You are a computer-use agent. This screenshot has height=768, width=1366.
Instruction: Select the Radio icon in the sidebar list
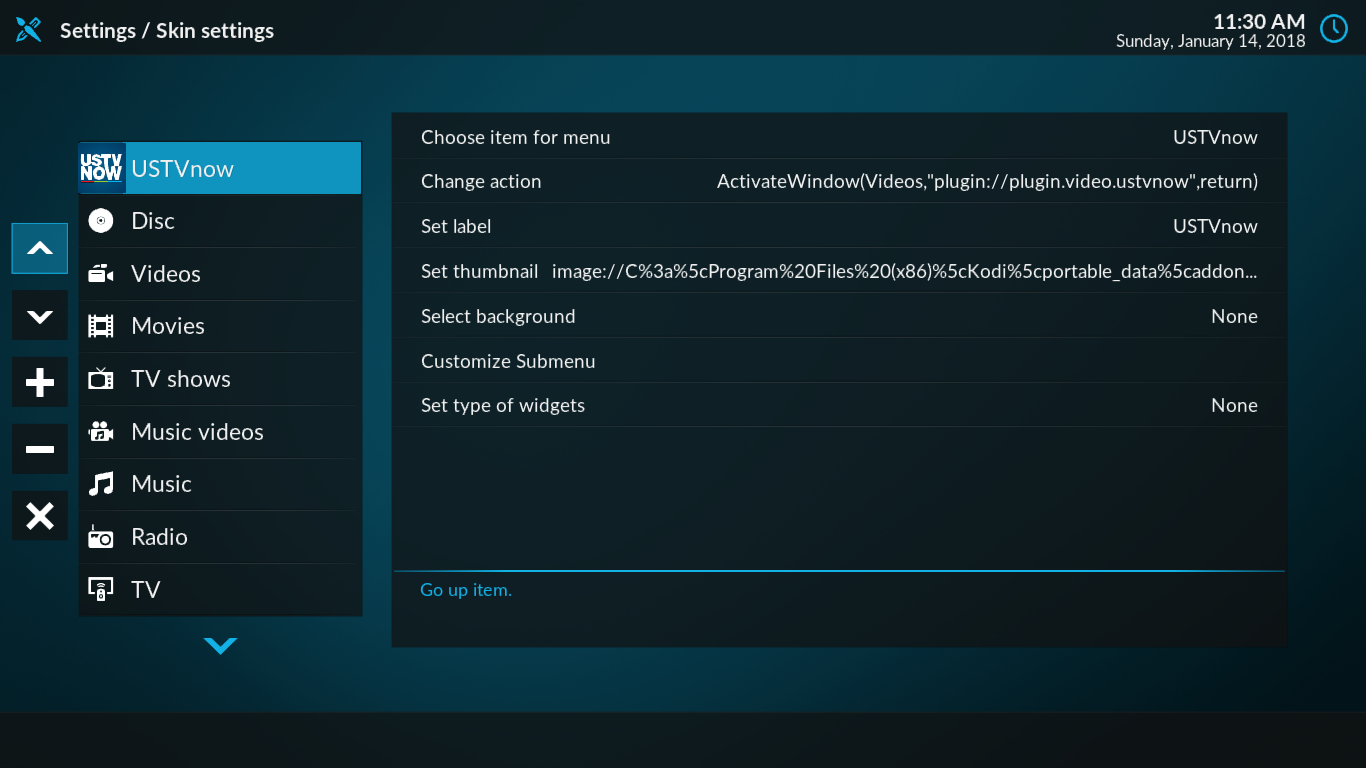coord(101,537)
